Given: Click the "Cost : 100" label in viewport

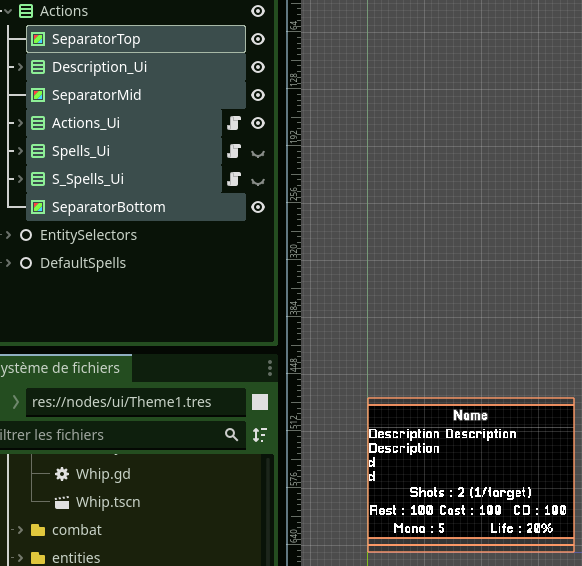Looking at the screenshot, I should (x=470, y=510).
